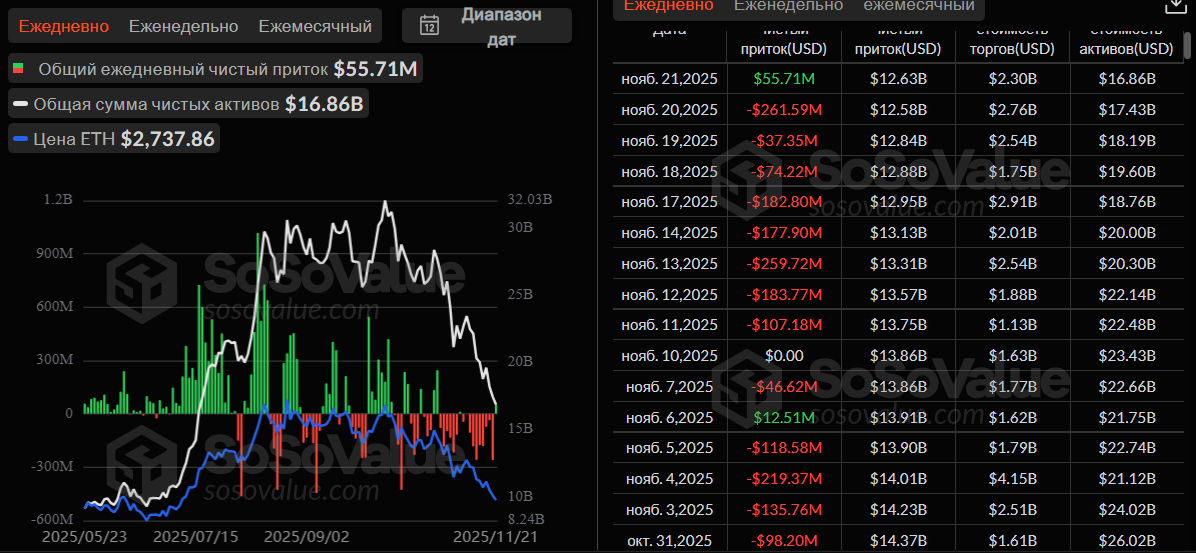
Task: Click the green-red swatch of net inflow legend
Action: tap(18, 69)
